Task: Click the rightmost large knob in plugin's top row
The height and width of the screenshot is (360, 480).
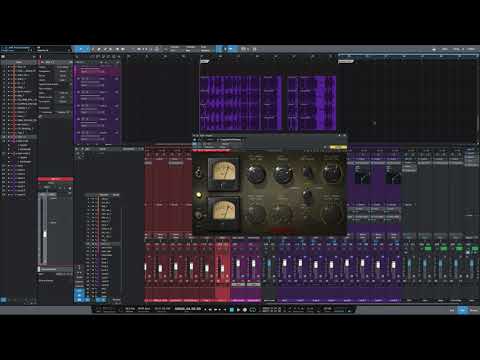Action: click(332, 173)
